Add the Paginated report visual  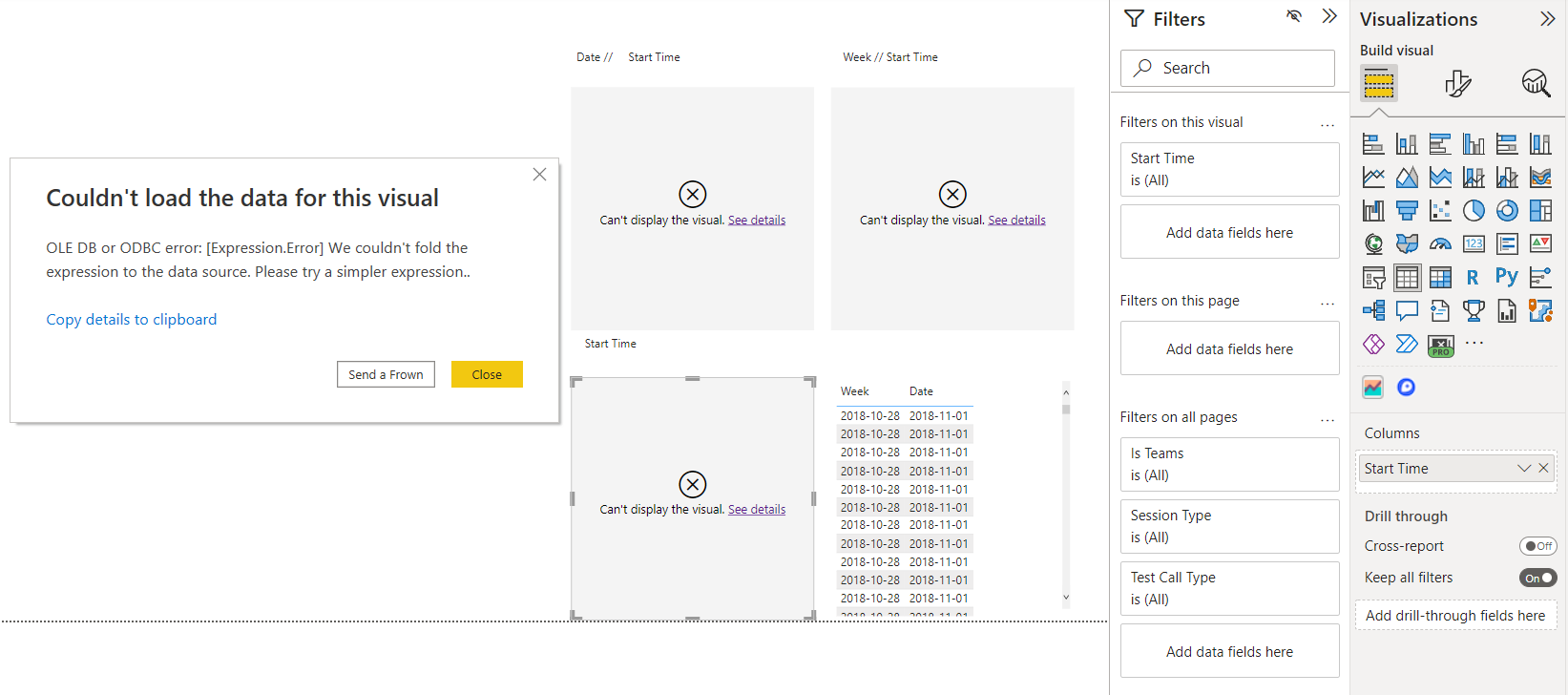click(1507, 310)
